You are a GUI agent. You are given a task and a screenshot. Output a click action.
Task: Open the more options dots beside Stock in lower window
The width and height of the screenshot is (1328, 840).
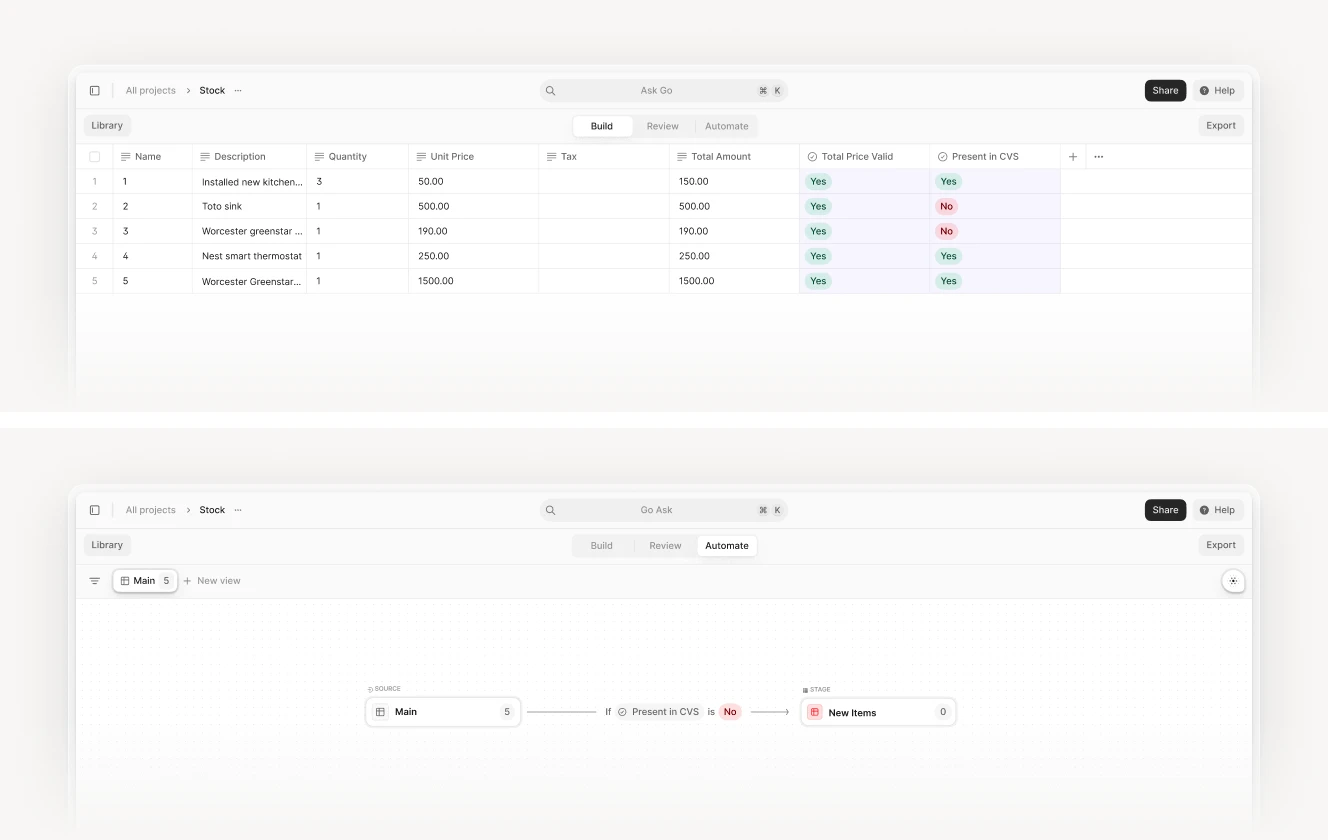pos(238,510)
